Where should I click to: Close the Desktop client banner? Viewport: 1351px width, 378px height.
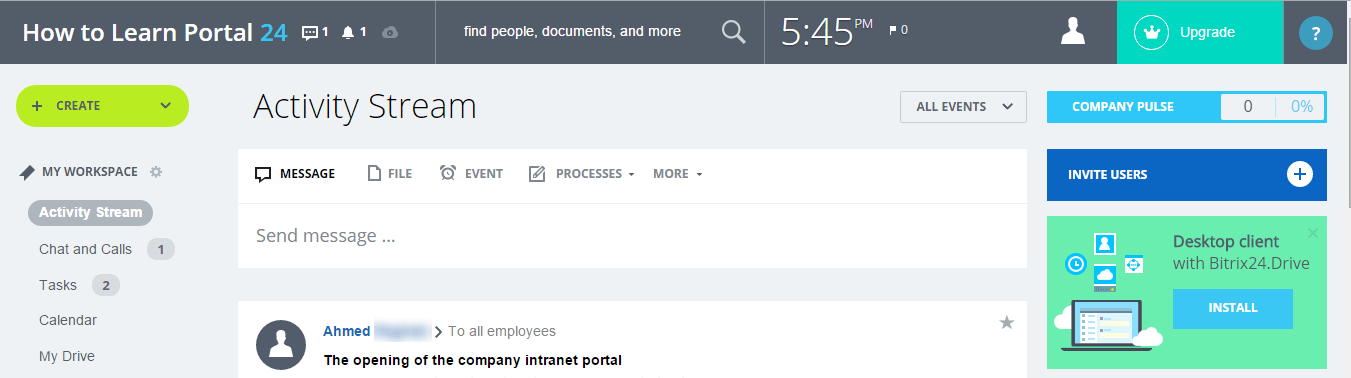[1313, 233]
